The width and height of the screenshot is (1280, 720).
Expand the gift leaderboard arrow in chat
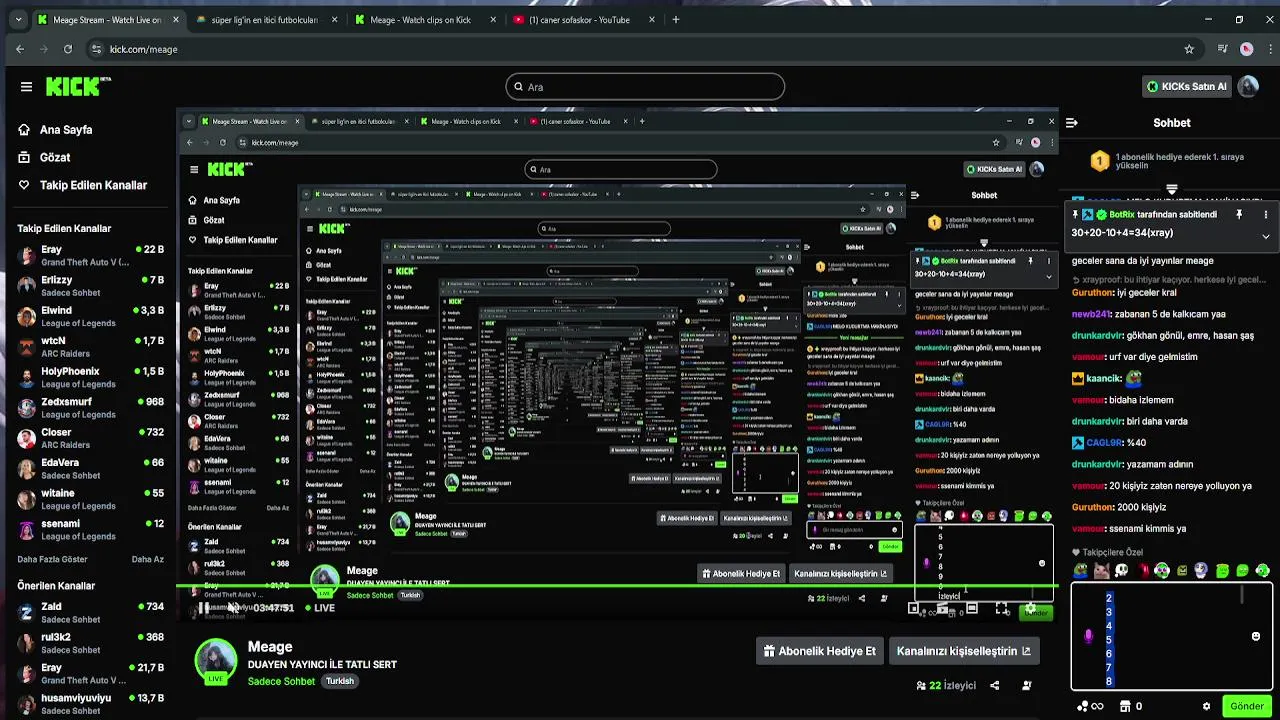click(1172, 188)
